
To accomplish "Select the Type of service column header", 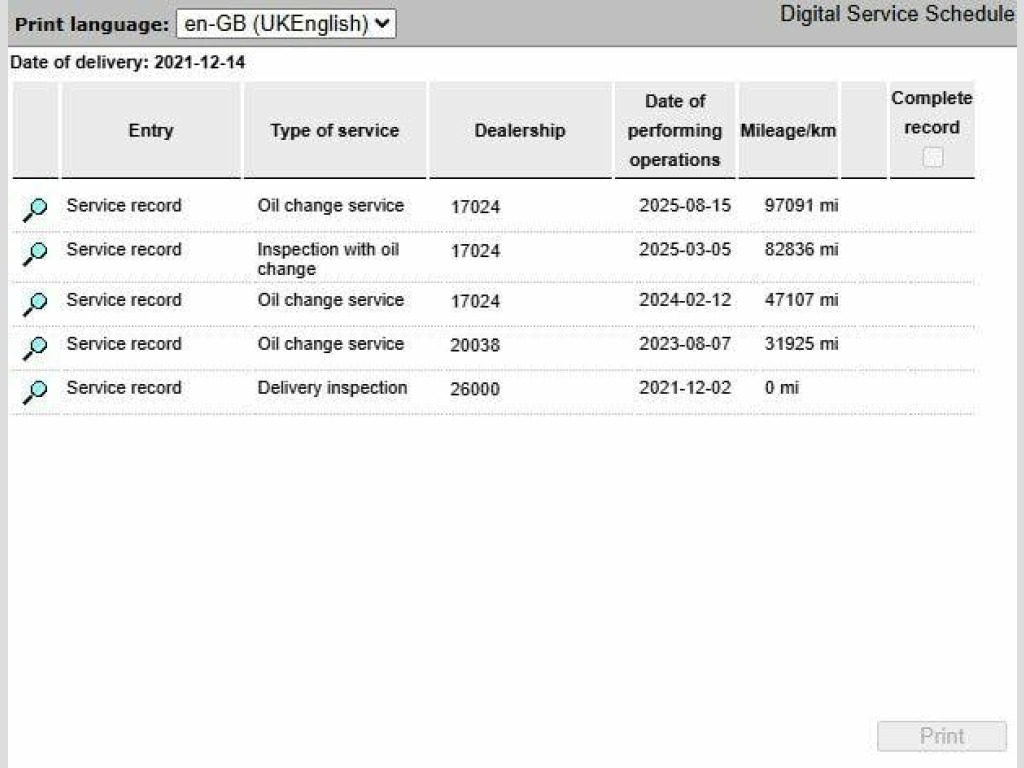I will click(334, 130).
